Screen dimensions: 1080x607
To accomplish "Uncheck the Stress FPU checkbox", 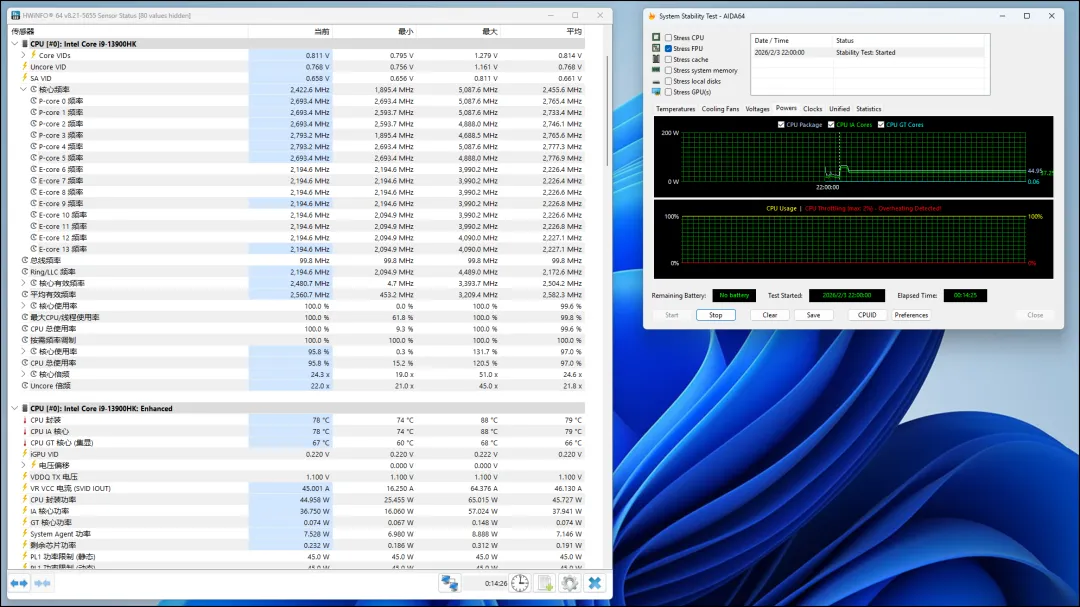I will pos(668,49).
